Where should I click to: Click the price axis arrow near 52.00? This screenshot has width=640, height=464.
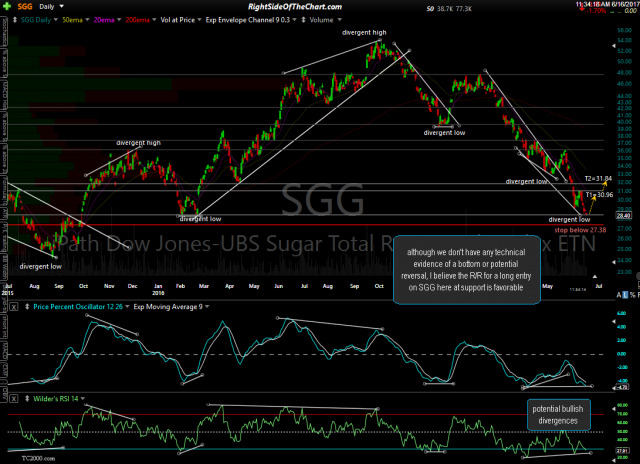tap(613, 46)
